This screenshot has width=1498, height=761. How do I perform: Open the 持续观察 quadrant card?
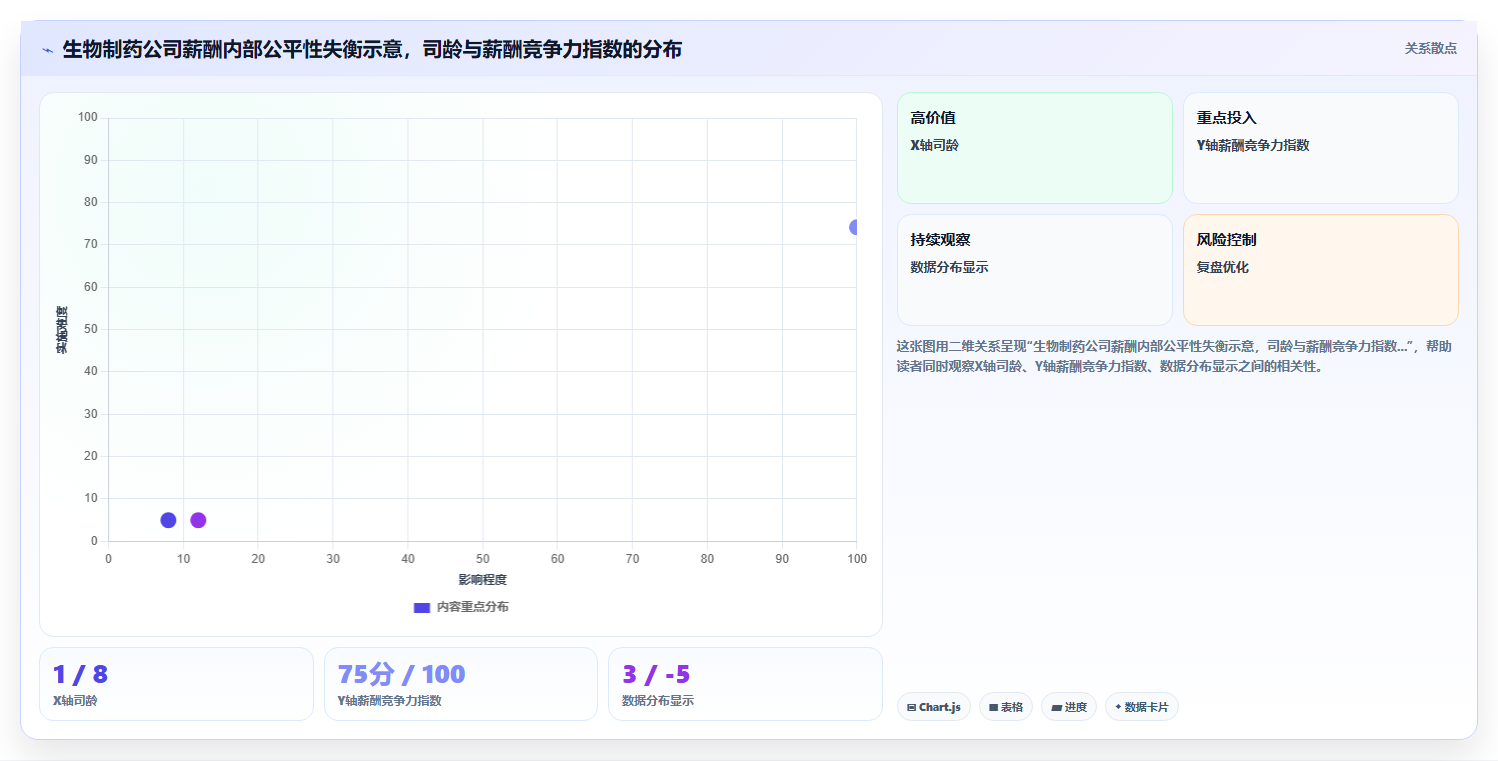(1034, 270)
